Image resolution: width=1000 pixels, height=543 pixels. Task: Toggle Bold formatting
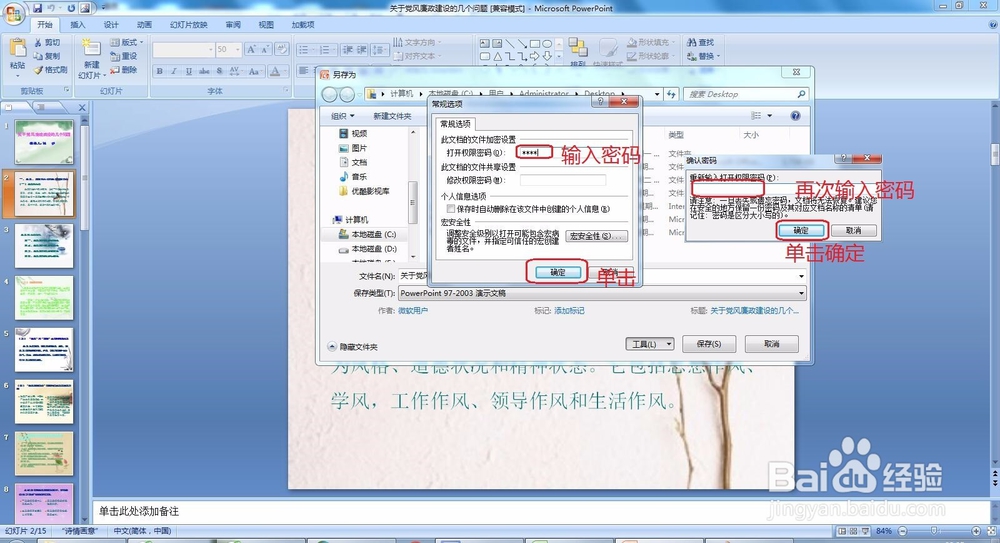159,71
